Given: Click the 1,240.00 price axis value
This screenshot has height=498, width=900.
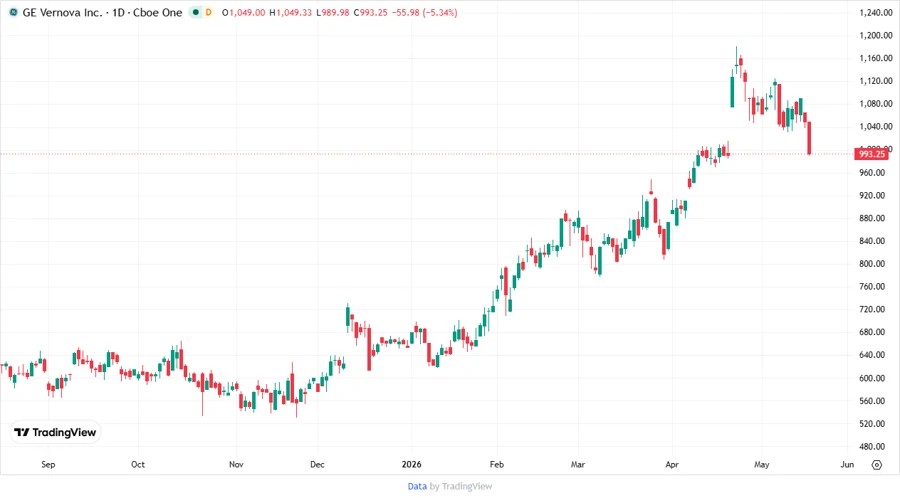Looking at the screenshot, I should point(876,13).
